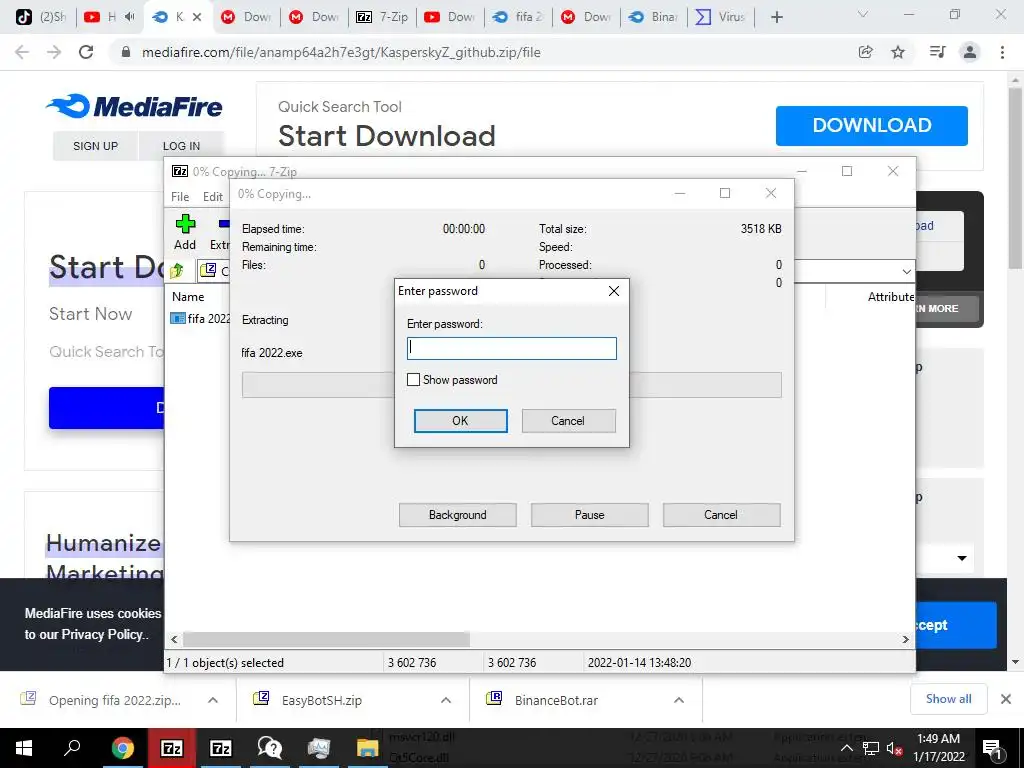
Task: Open the 7-Zip Edit menu
Action: click(x=213, y=197)
